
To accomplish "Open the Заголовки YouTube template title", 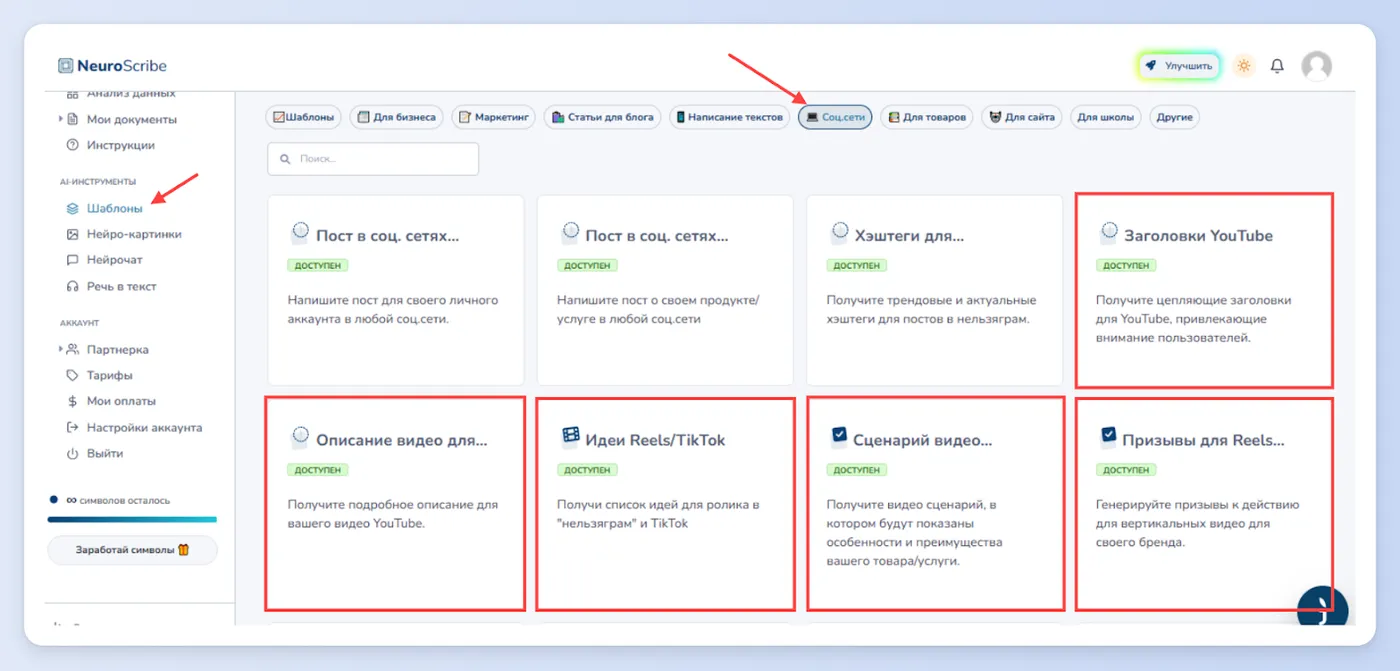I will [x=1198, y=236].
